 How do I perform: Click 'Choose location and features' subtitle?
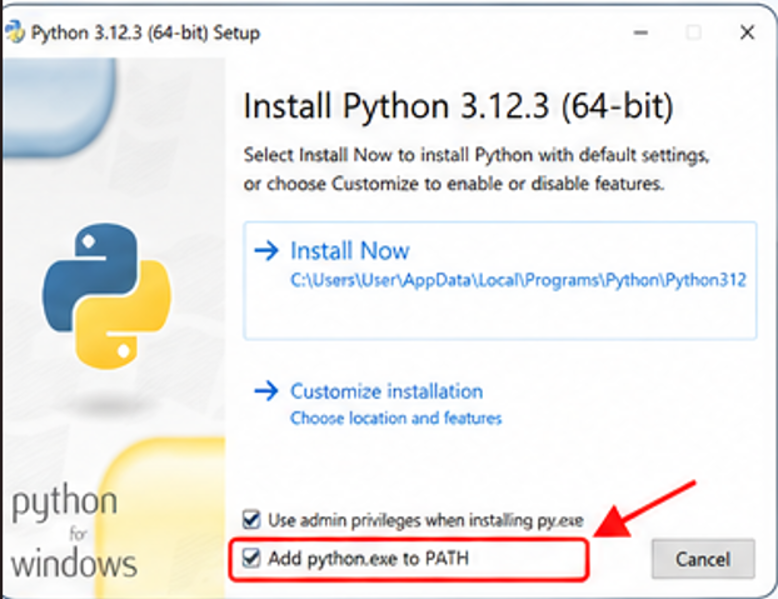tap(396, 418)
